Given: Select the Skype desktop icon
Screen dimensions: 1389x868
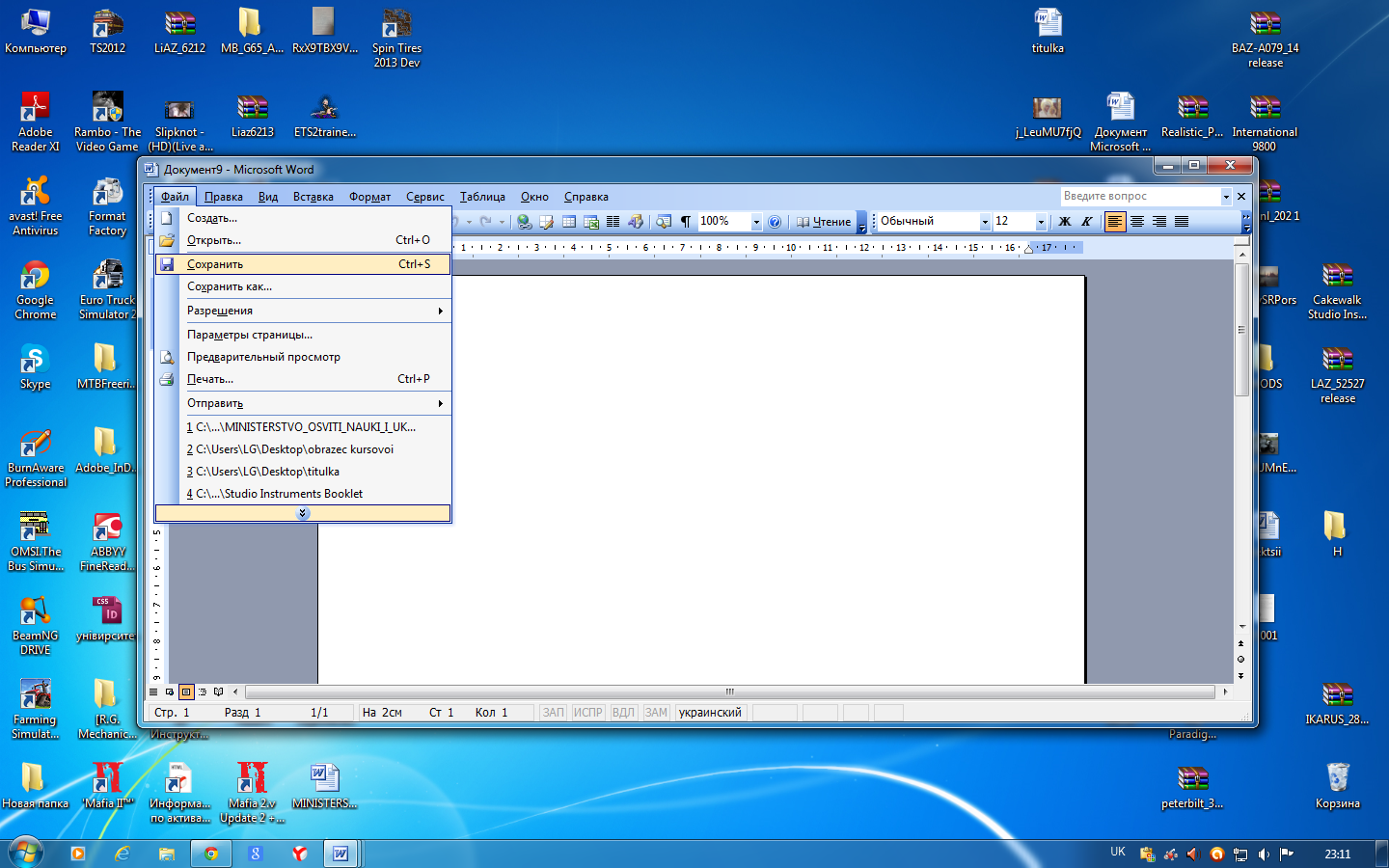Looking at the screenshot, I should 36,368.
